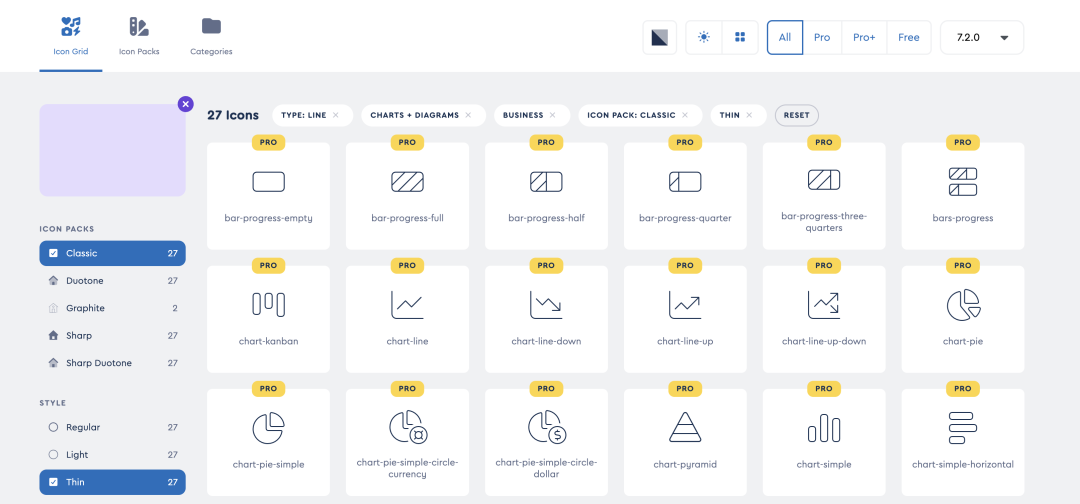Screen dimensions: 1080x504
Task: Filter by Free icons
Action: 908,37
